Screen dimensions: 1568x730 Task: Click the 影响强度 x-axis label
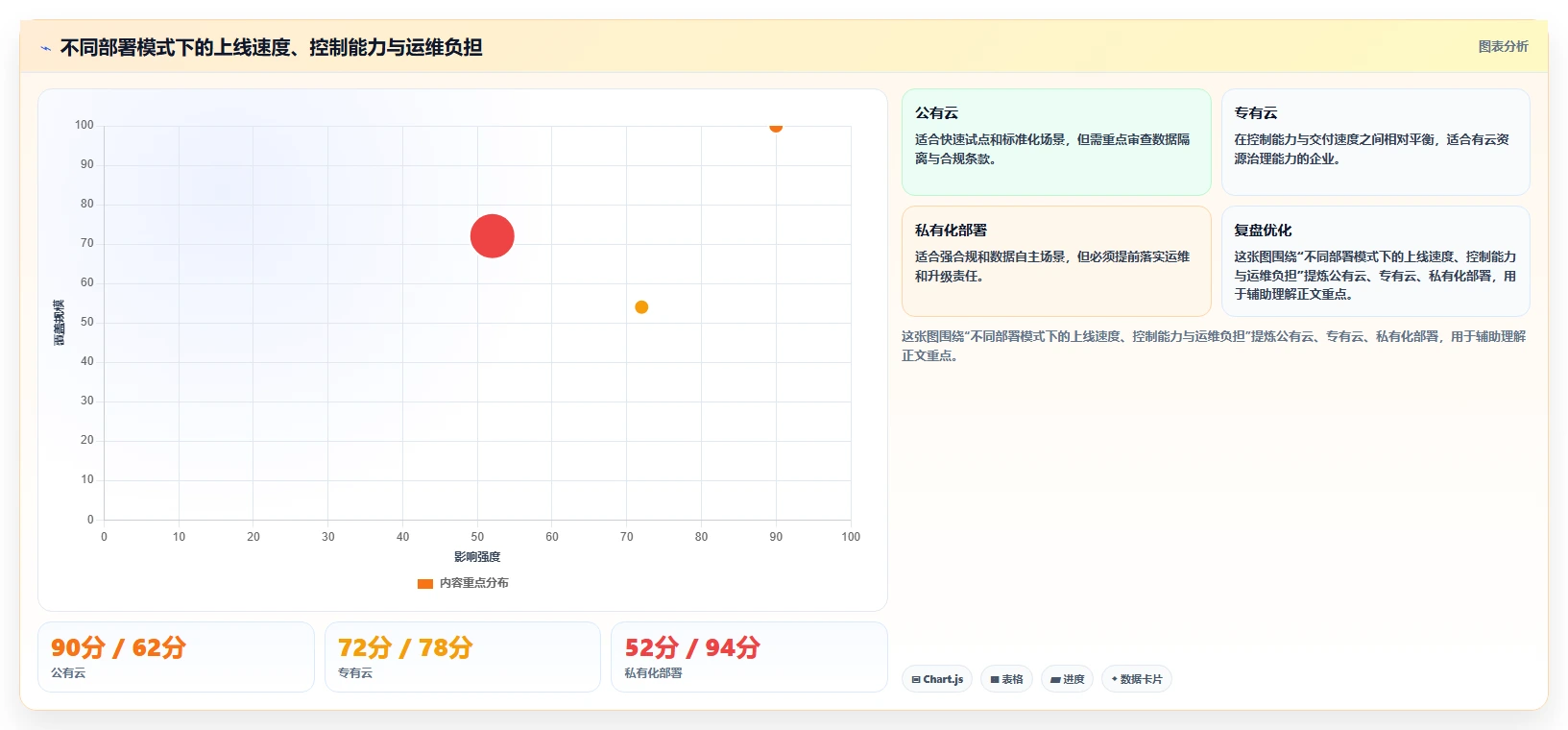[477, 557]
